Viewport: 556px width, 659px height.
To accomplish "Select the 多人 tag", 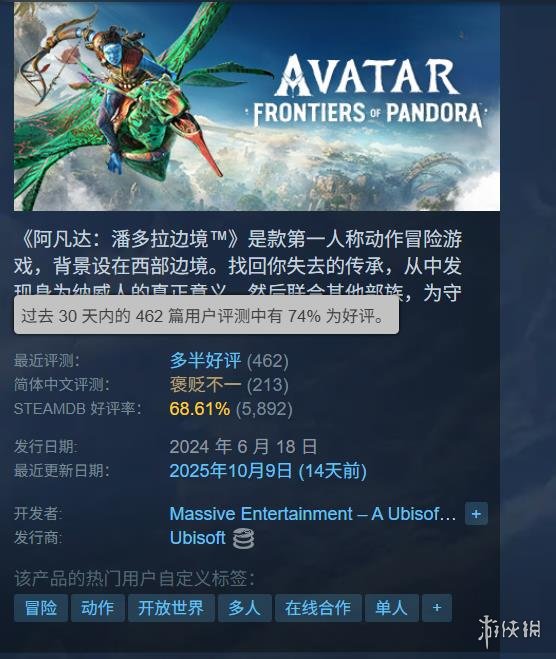I will [x=245, y=608].
